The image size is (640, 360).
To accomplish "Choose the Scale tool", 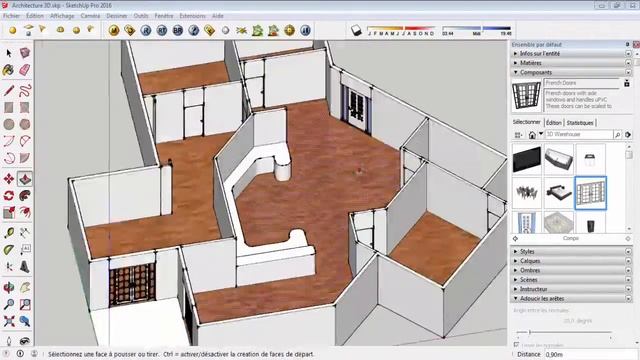I will [x=9, y=212].
